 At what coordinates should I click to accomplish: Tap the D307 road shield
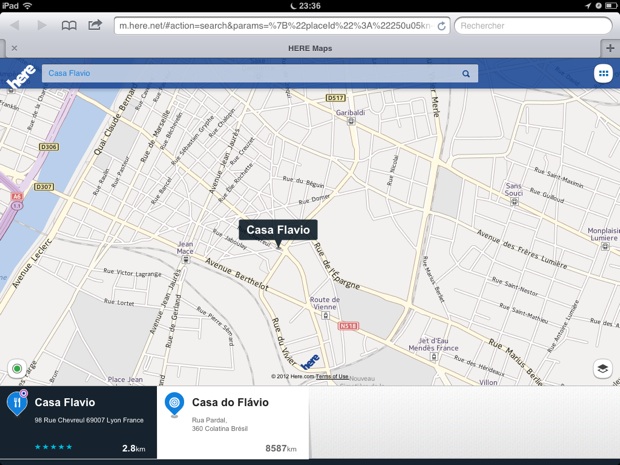[x=44, y=187]
